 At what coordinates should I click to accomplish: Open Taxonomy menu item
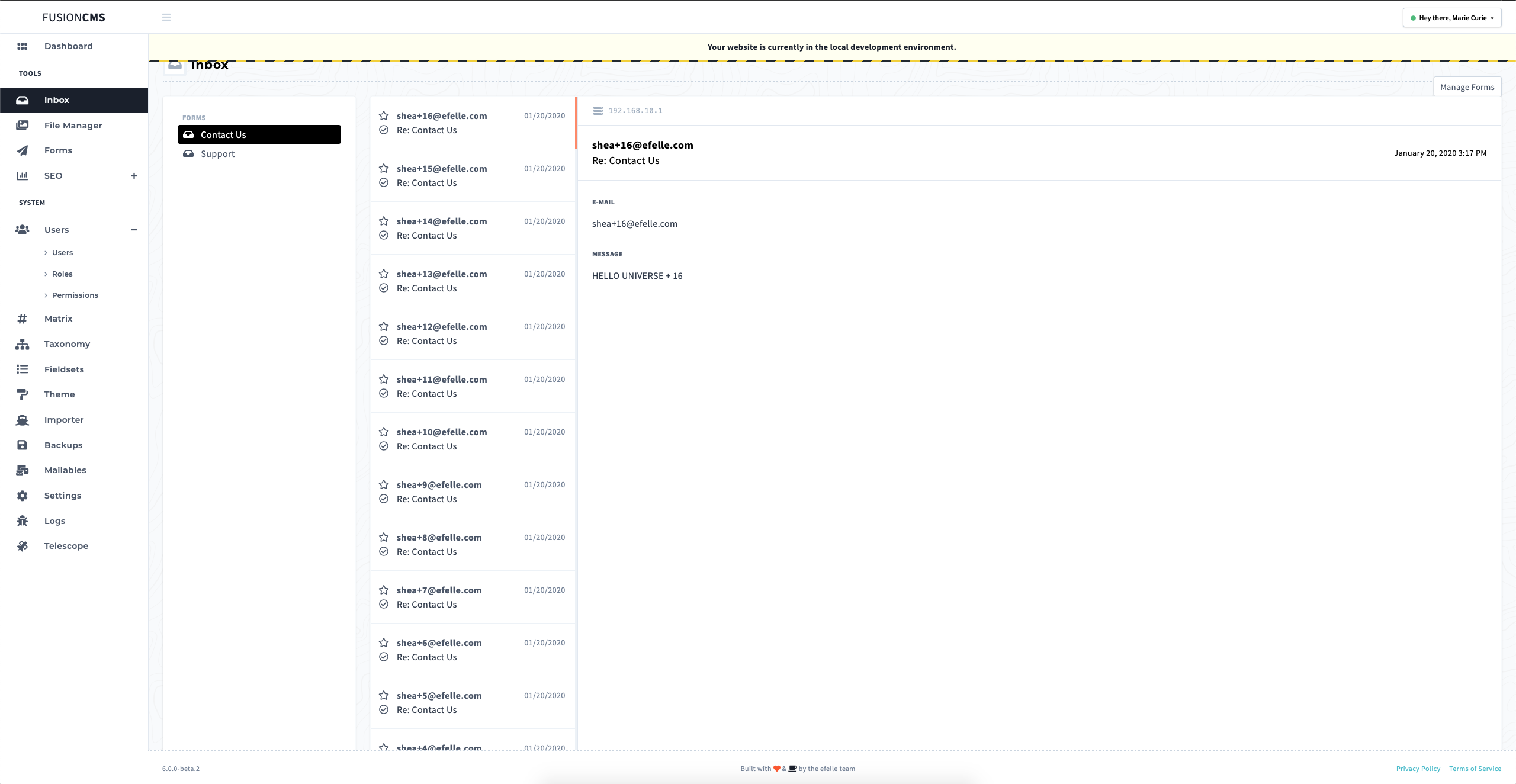pos(68,344)
